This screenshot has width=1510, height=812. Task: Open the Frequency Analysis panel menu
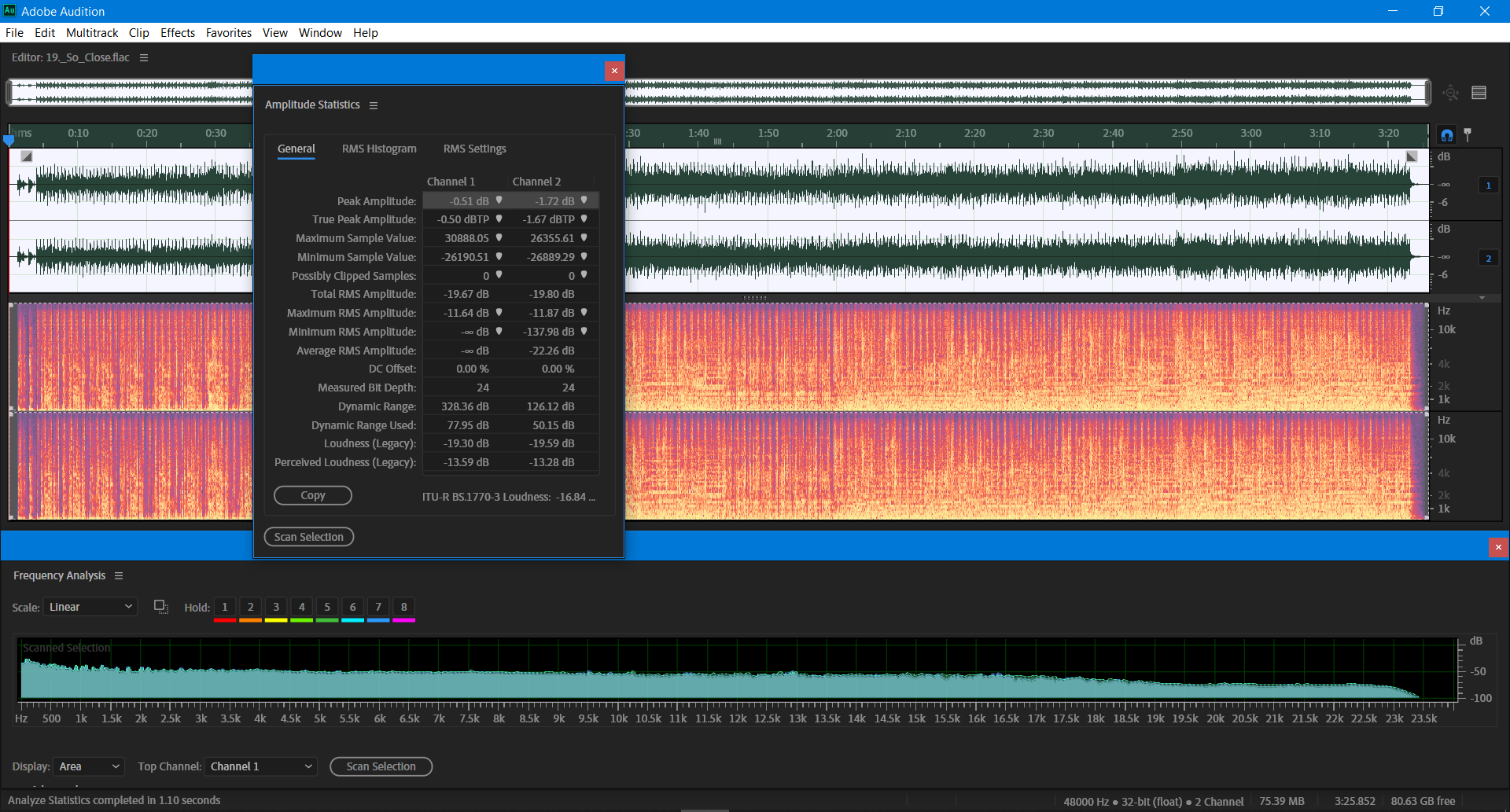(119, 575)
